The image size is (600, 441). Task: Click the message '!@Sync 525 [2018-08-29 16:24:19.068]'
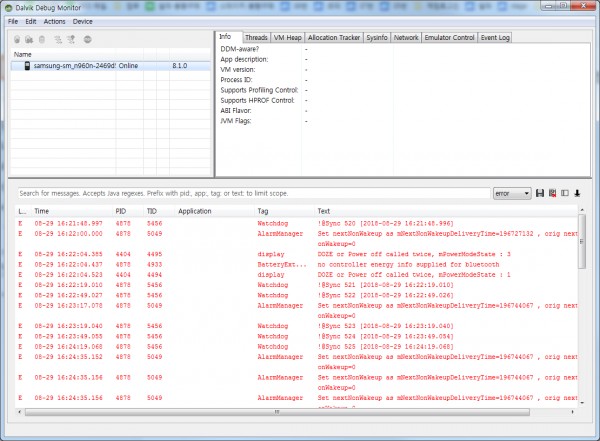(x=385, y=347)
